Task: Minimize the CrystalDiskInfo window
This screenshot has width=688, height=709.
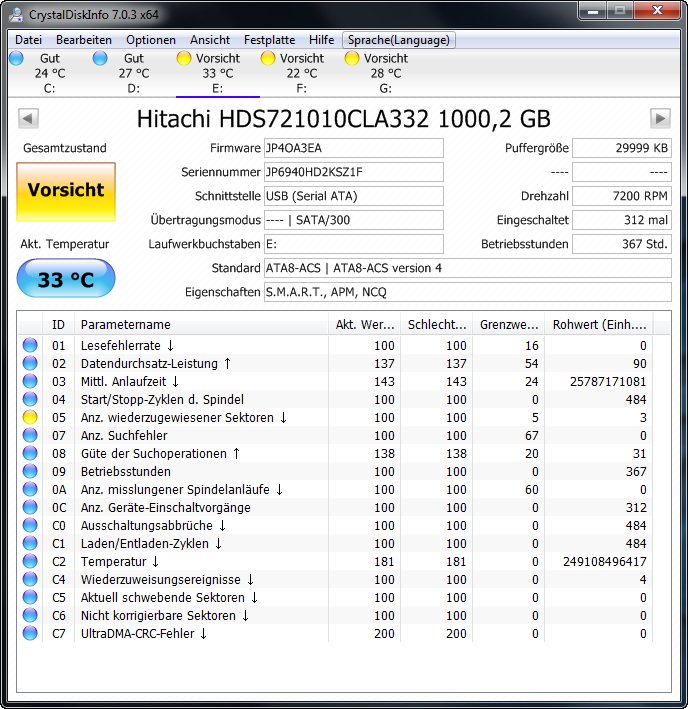Action: 593,11
